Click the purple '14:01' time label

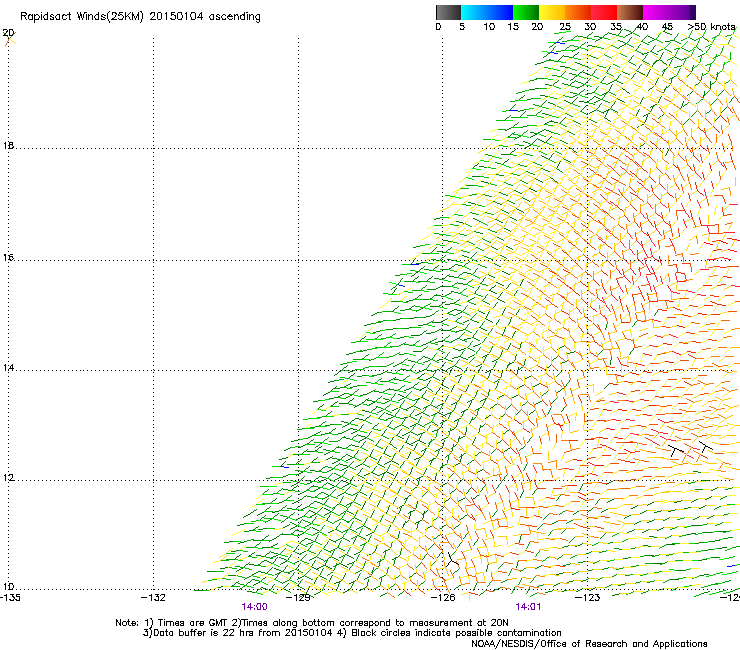pos(528,607)
